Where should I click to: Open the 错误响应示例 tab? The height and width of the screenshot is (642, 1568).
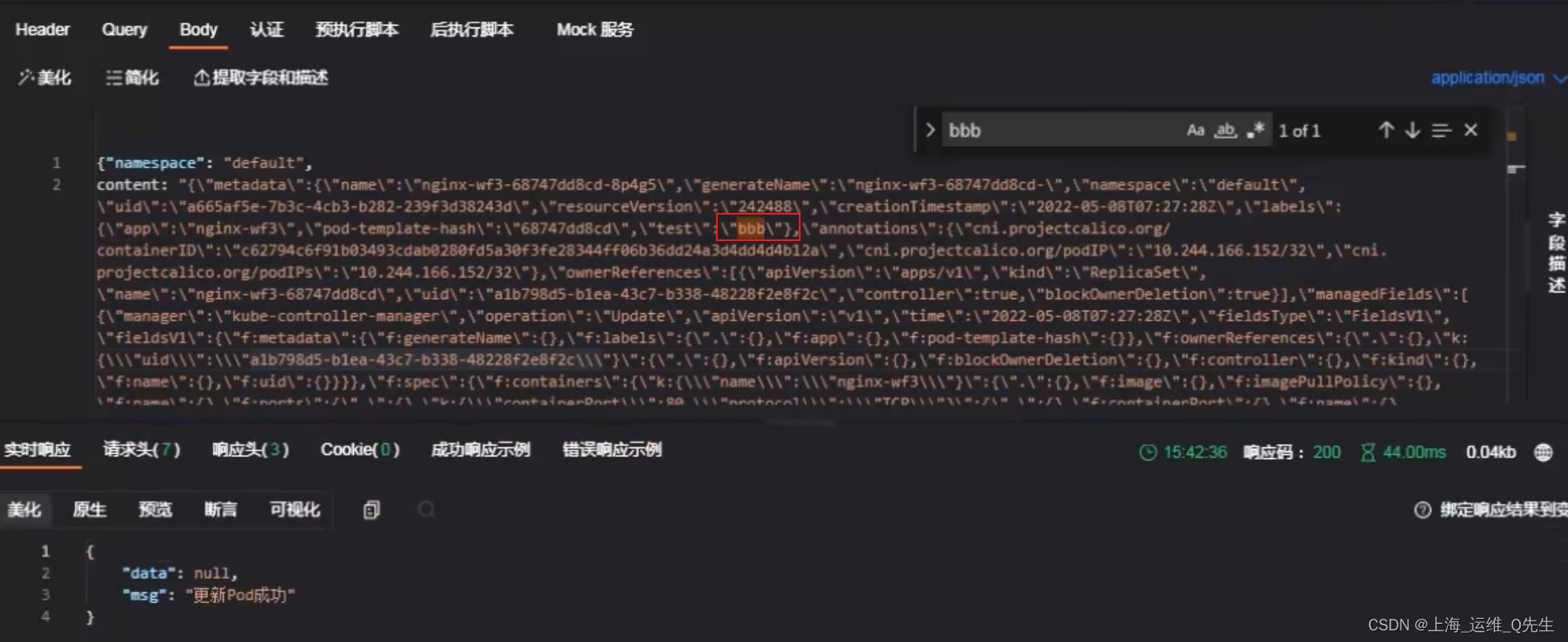click(x=612, y=450)
